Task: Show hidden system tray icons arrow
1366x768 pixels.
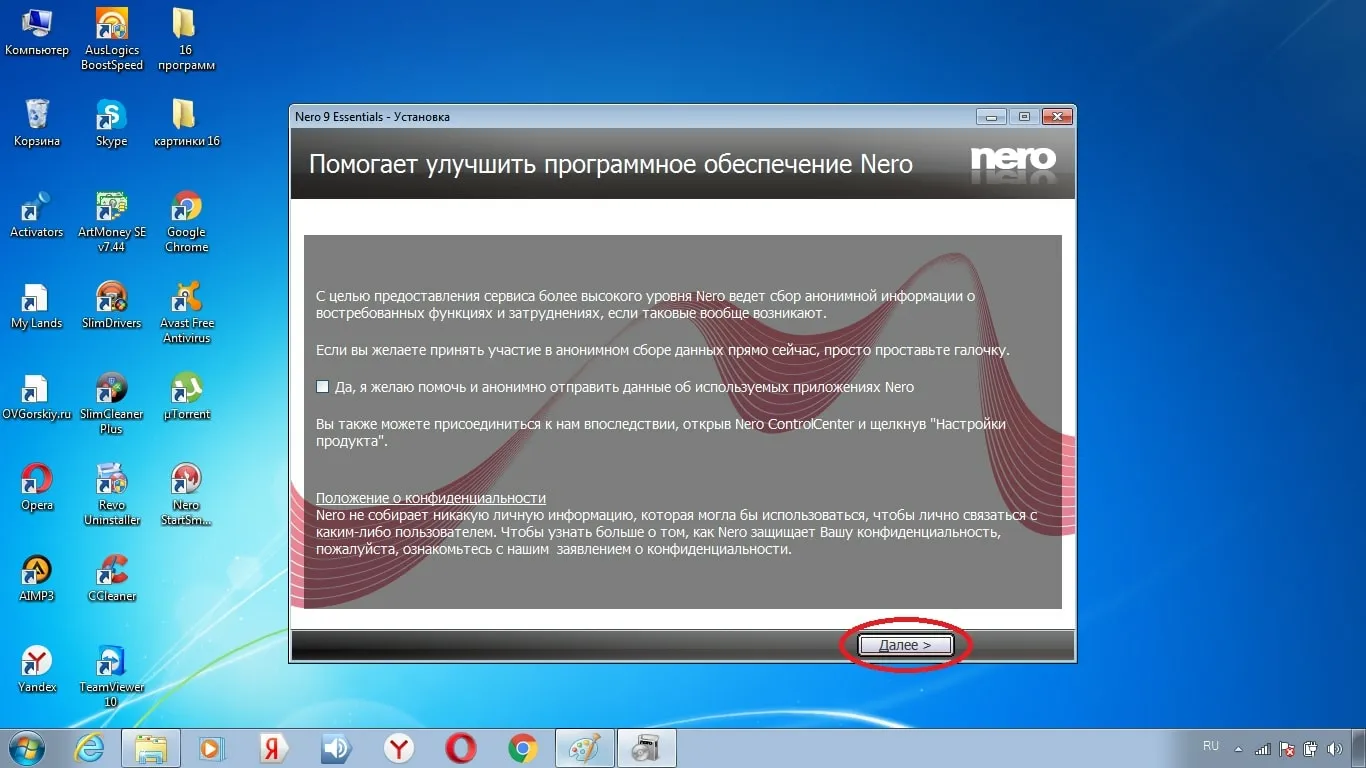Action: [1239, 748]
